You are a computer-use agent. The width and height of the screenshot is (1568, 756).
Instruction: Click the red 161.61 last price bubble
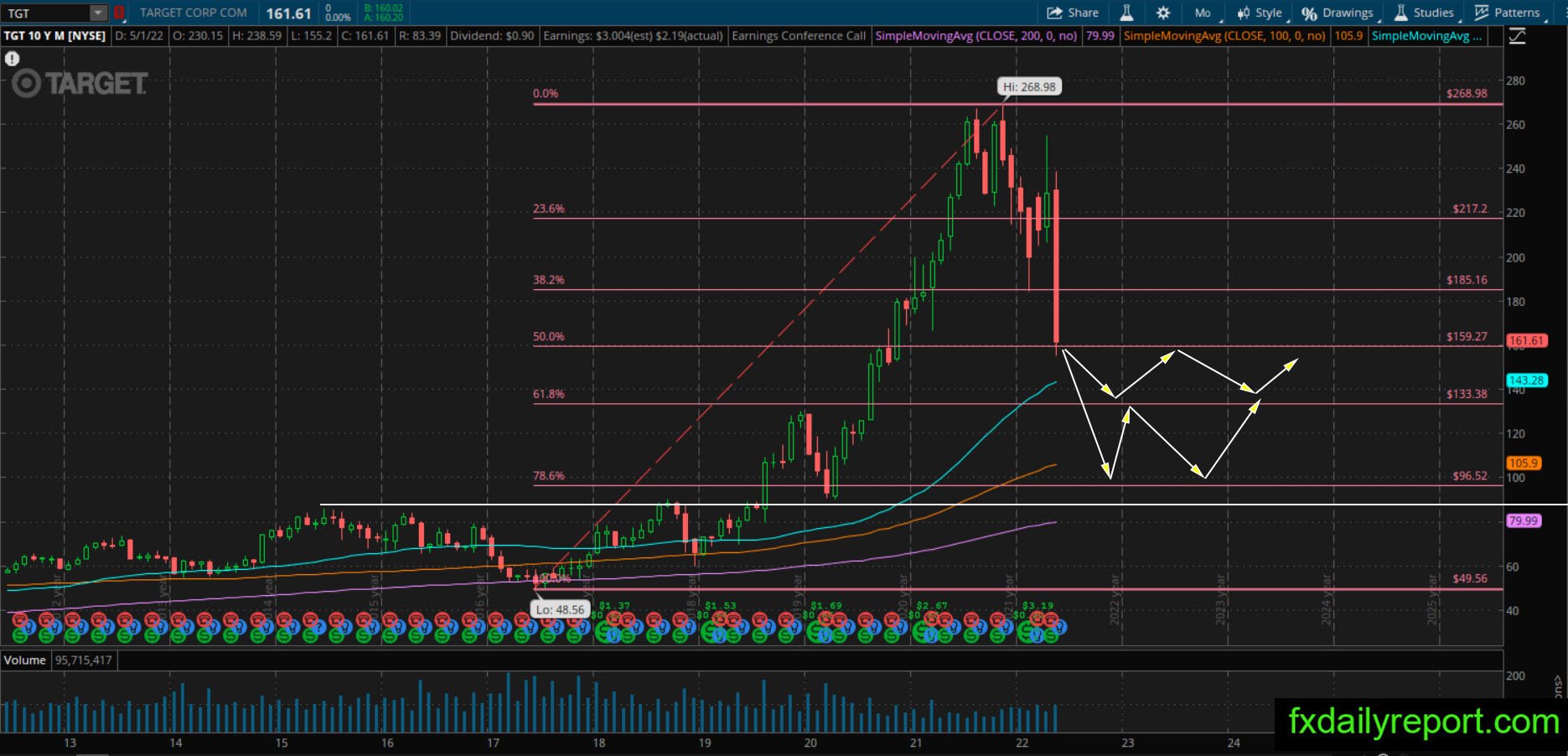(x=1525, y=341)
